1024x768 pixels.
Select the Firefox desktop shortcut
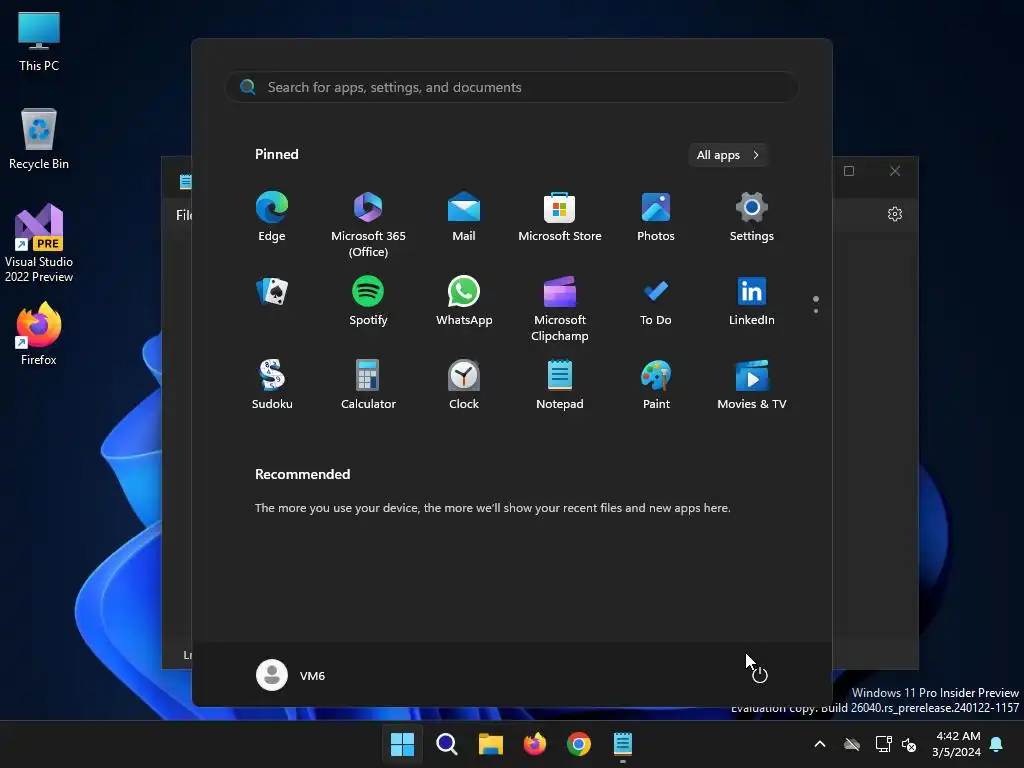(x=39, y=334)
